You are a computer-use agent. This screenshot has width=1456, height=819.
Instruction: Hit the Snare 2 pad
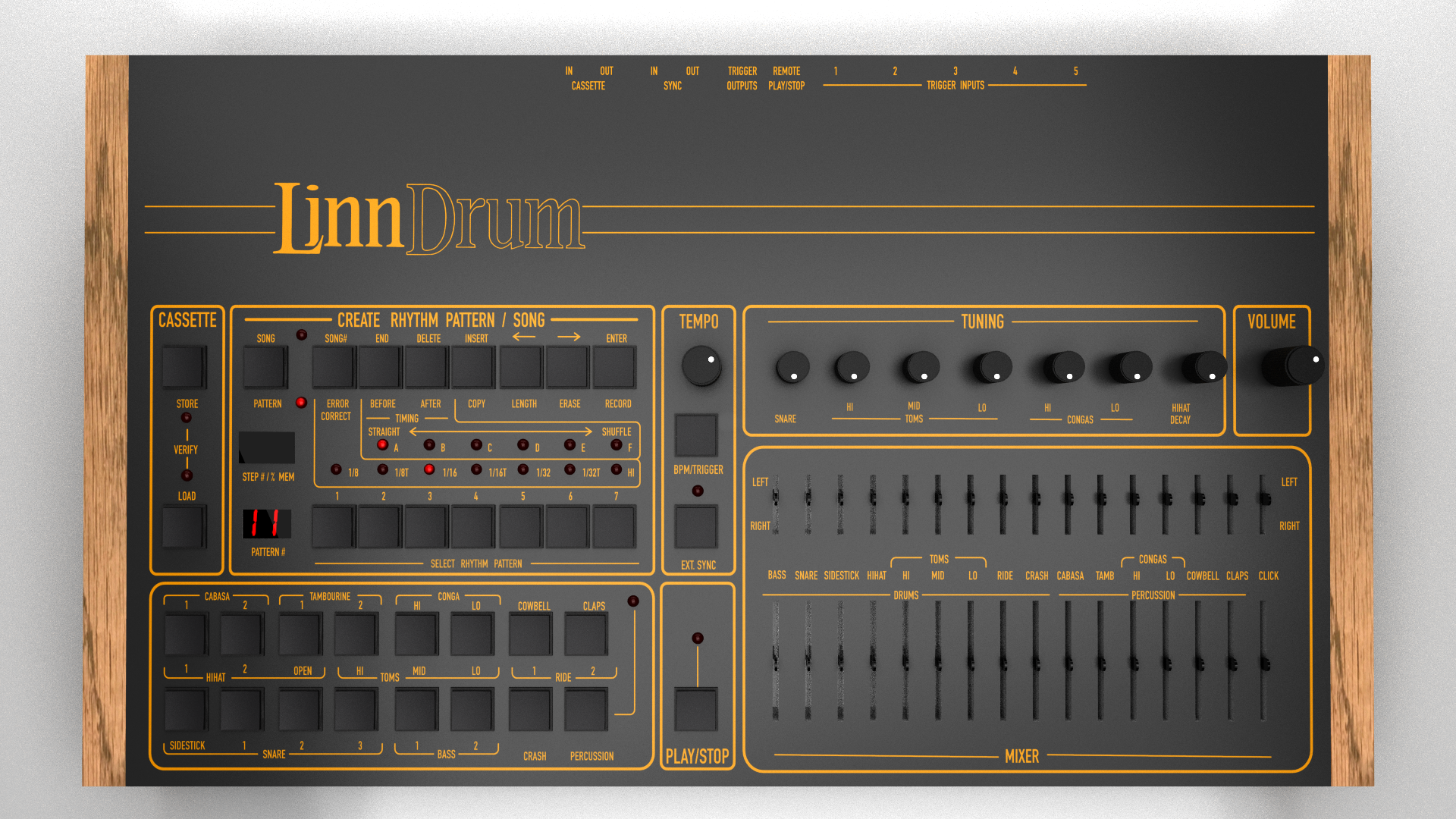tap(300, 710)
